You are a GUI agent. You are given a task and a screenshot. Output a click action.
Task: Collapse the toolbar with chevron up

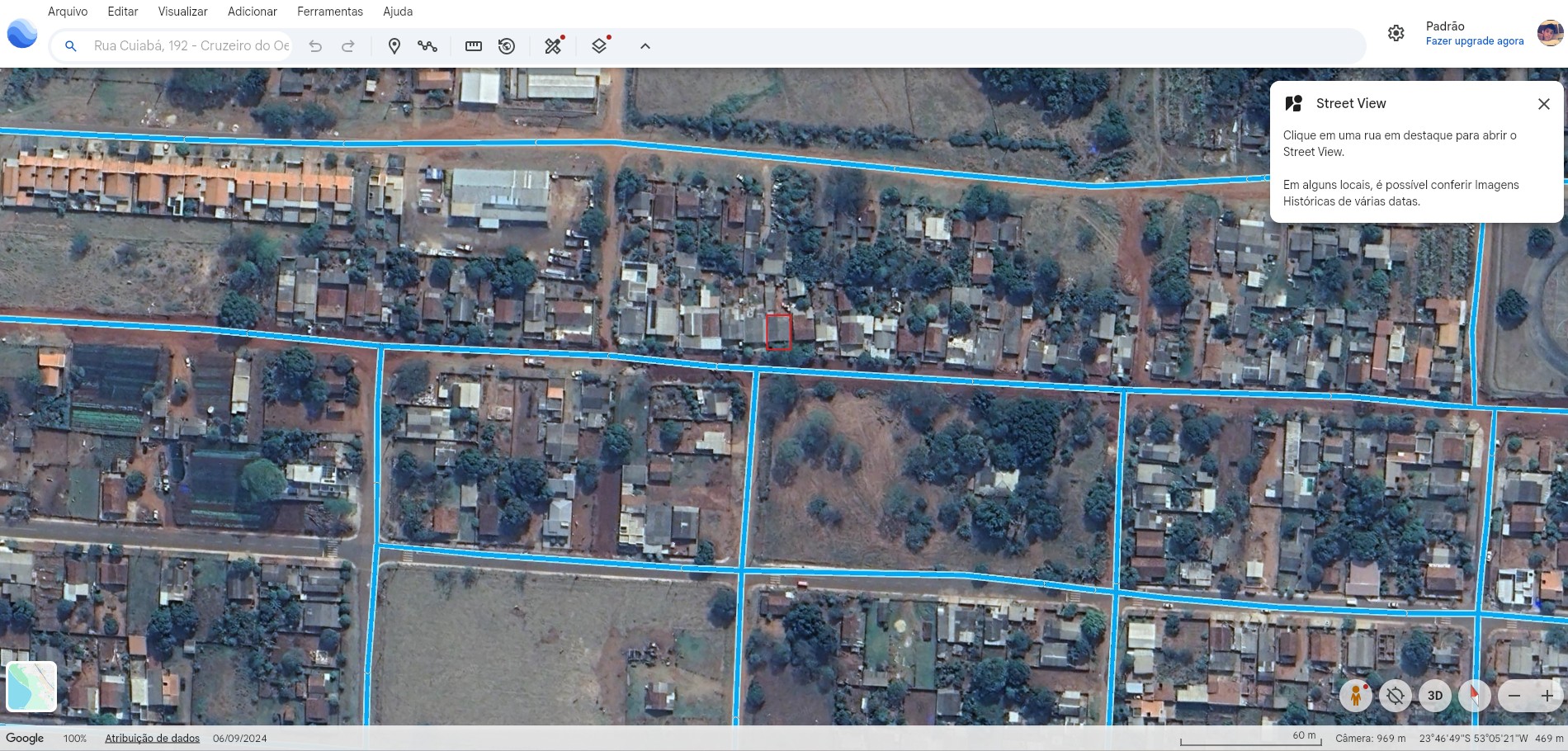pos(645,46)
